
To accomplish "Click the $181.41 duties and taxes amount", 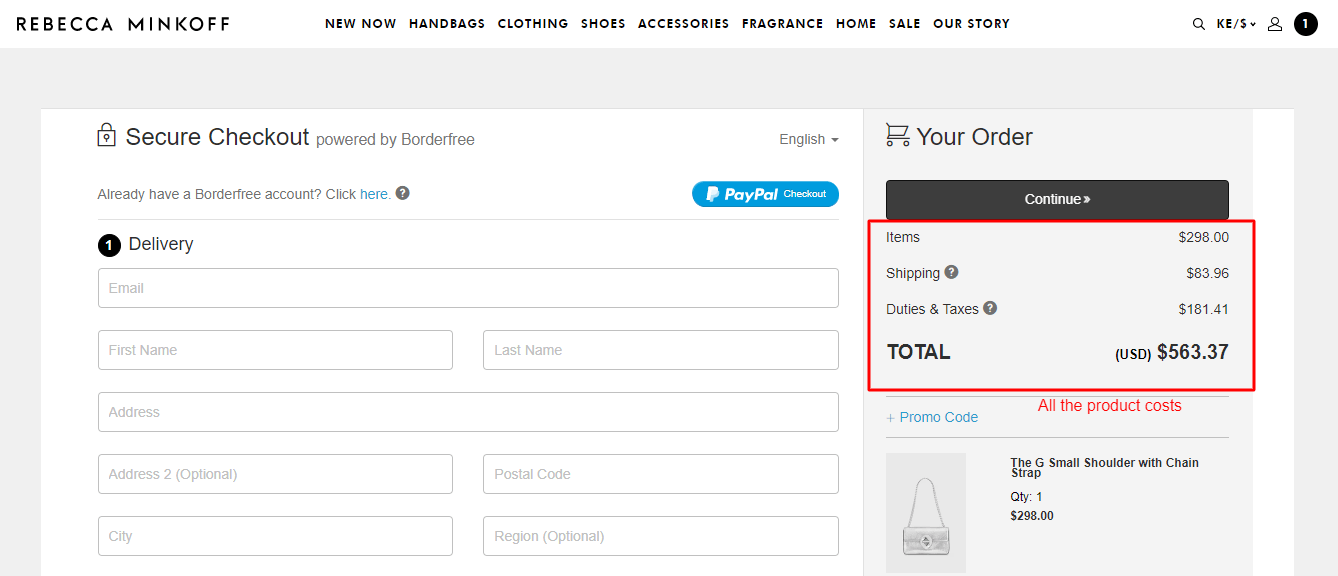I will [1204, 309].
